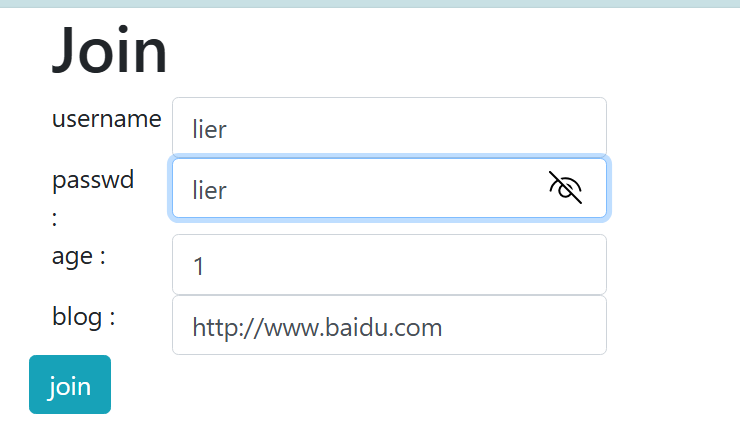Click blank area in username field after lier
The image size is (740, 421).
pyautogui.click(x=415, y=128)
